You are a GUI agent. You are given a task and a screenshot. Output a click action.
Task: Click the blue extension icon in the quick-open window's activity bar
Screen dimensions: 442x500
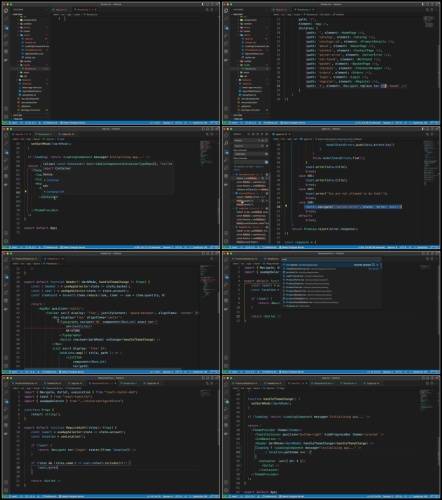(227, 277)
